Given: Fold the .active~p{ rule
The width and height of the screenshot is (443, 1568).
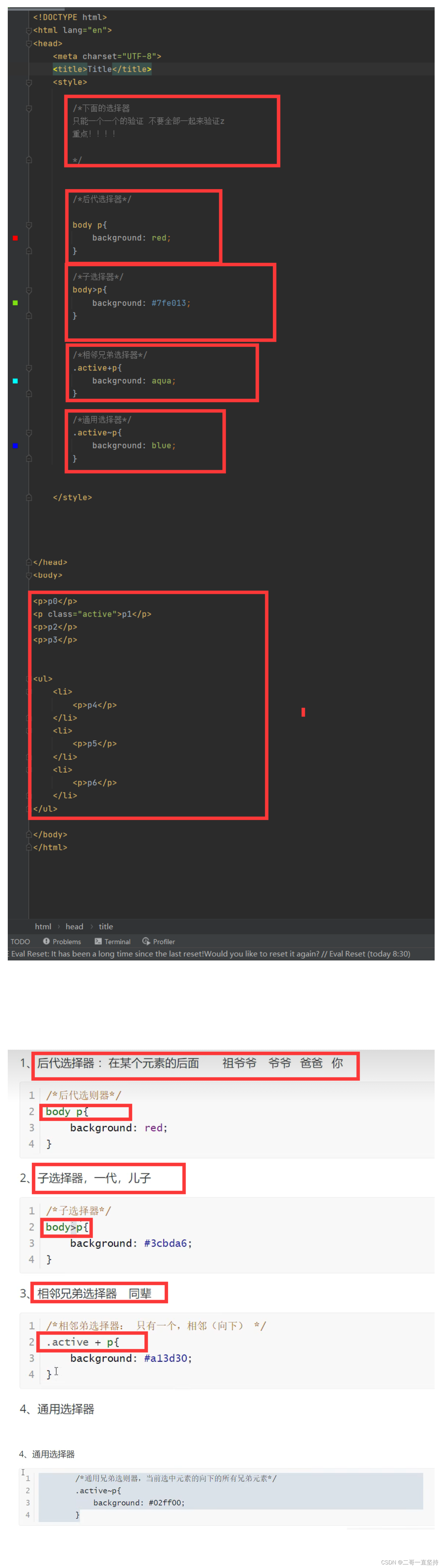Looking at the screenshot, I should tap(29, 433).
